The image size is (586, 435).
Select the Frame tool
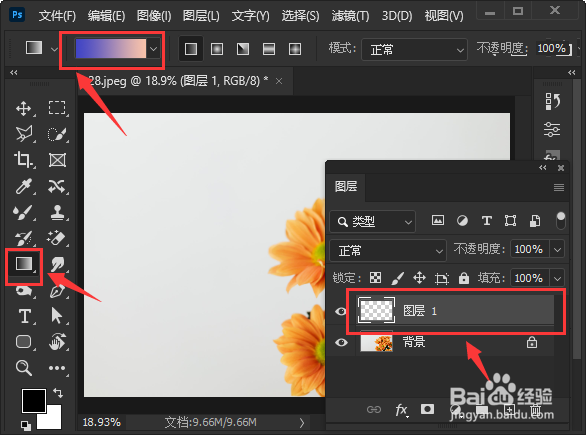click(x=57, y=160)
